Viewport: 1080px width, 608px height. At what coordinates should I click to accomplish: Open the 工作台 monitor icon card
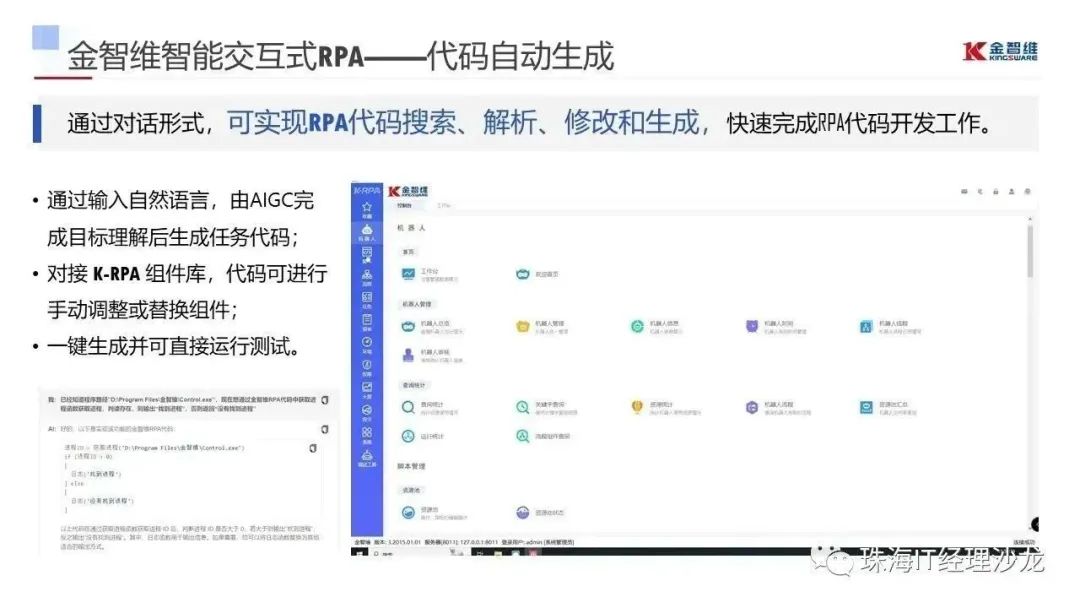[428, 275]
